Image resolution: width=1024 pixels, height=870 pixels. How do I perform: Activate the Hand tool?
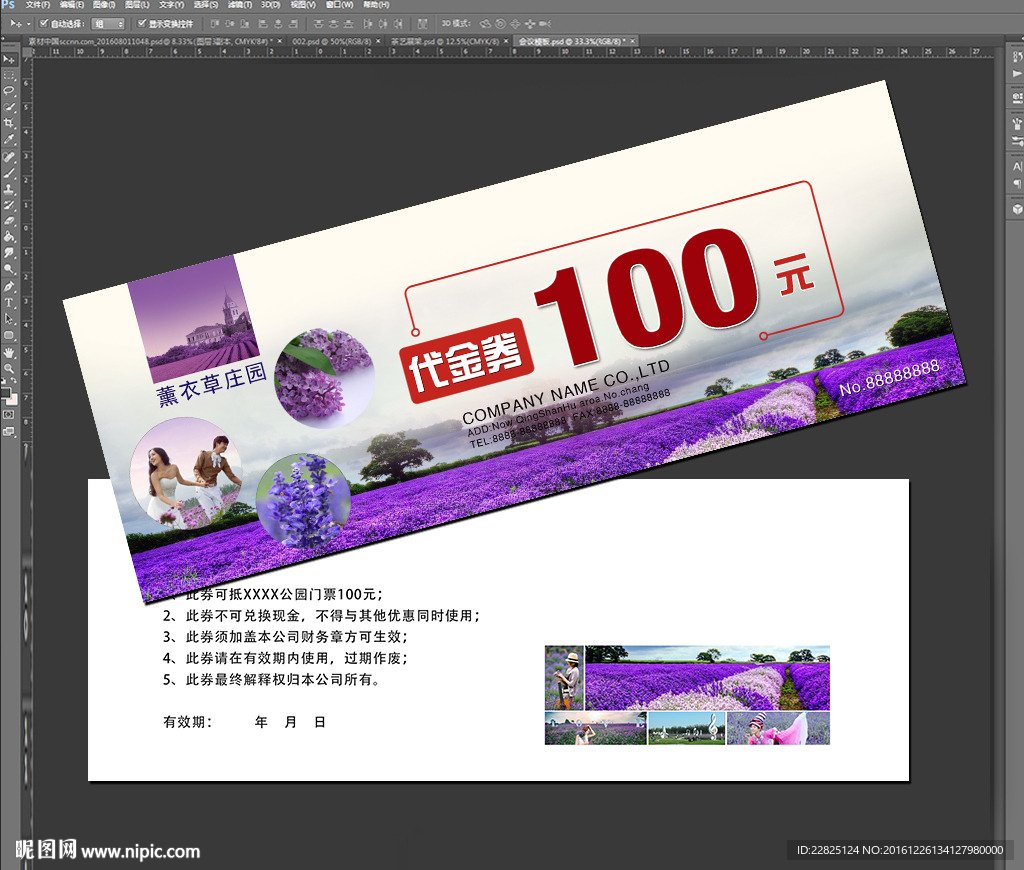pos(9,352)
